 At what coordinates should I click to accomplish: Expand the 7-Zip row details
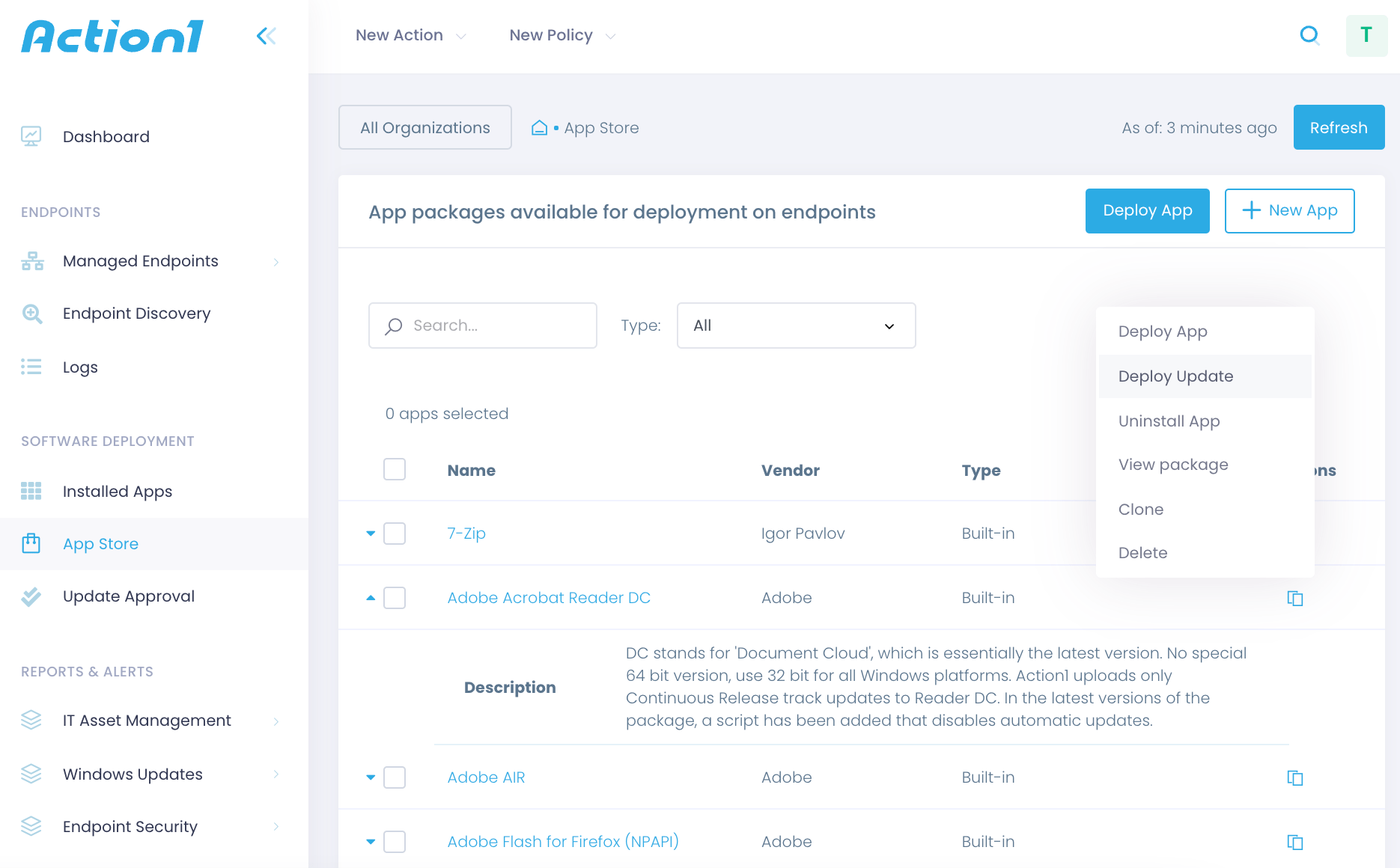(371, 534)
